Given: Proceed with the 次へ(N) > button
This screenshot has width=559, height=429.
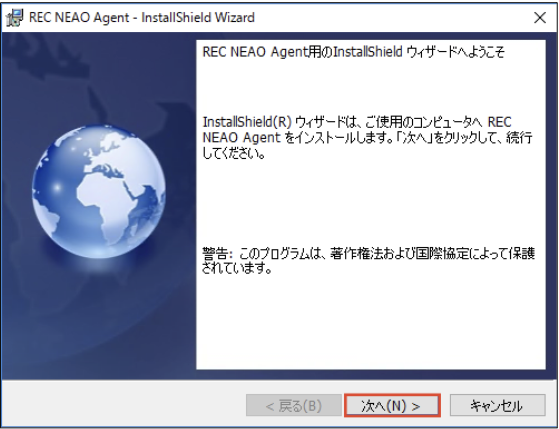Looking at the screenshot, I should pyautogui.click(x=392, y=405).
